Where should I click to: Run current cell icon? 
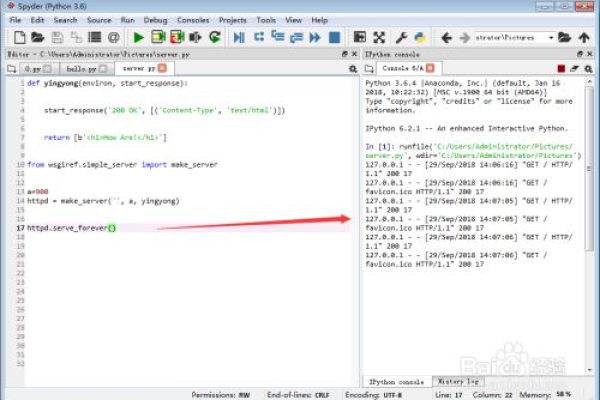pyautogui.click(x=158, y=37)
